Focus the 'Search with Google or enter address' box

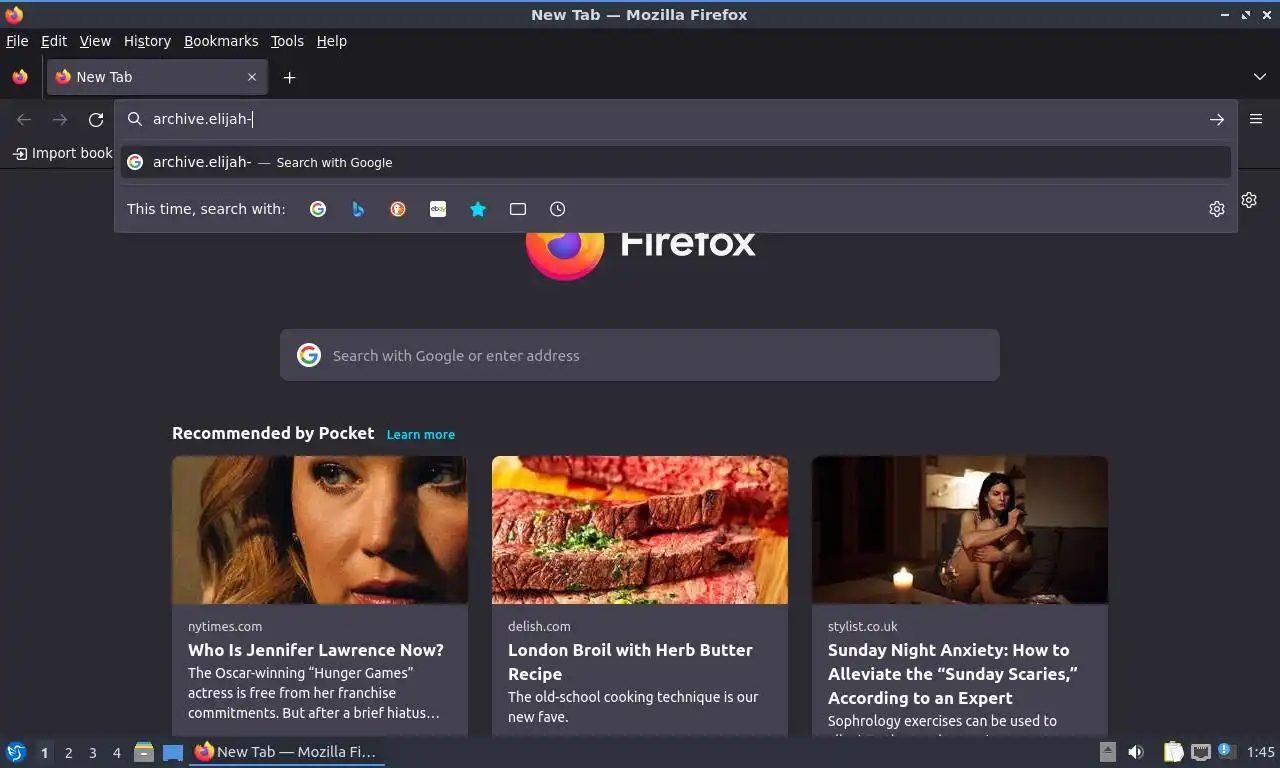[640, 355]
